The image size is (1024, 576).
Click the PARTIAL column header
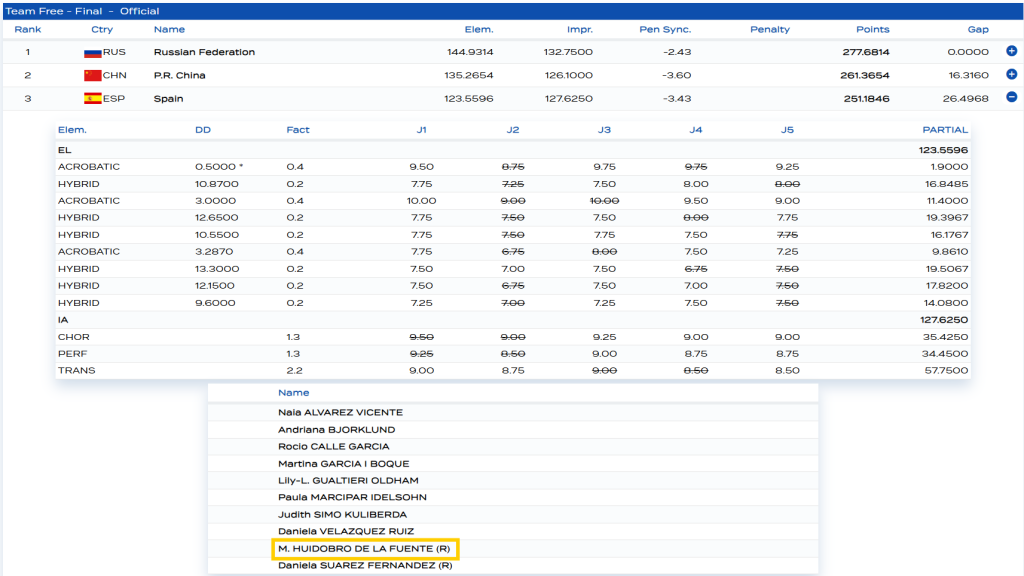click(x=945, y=130)
